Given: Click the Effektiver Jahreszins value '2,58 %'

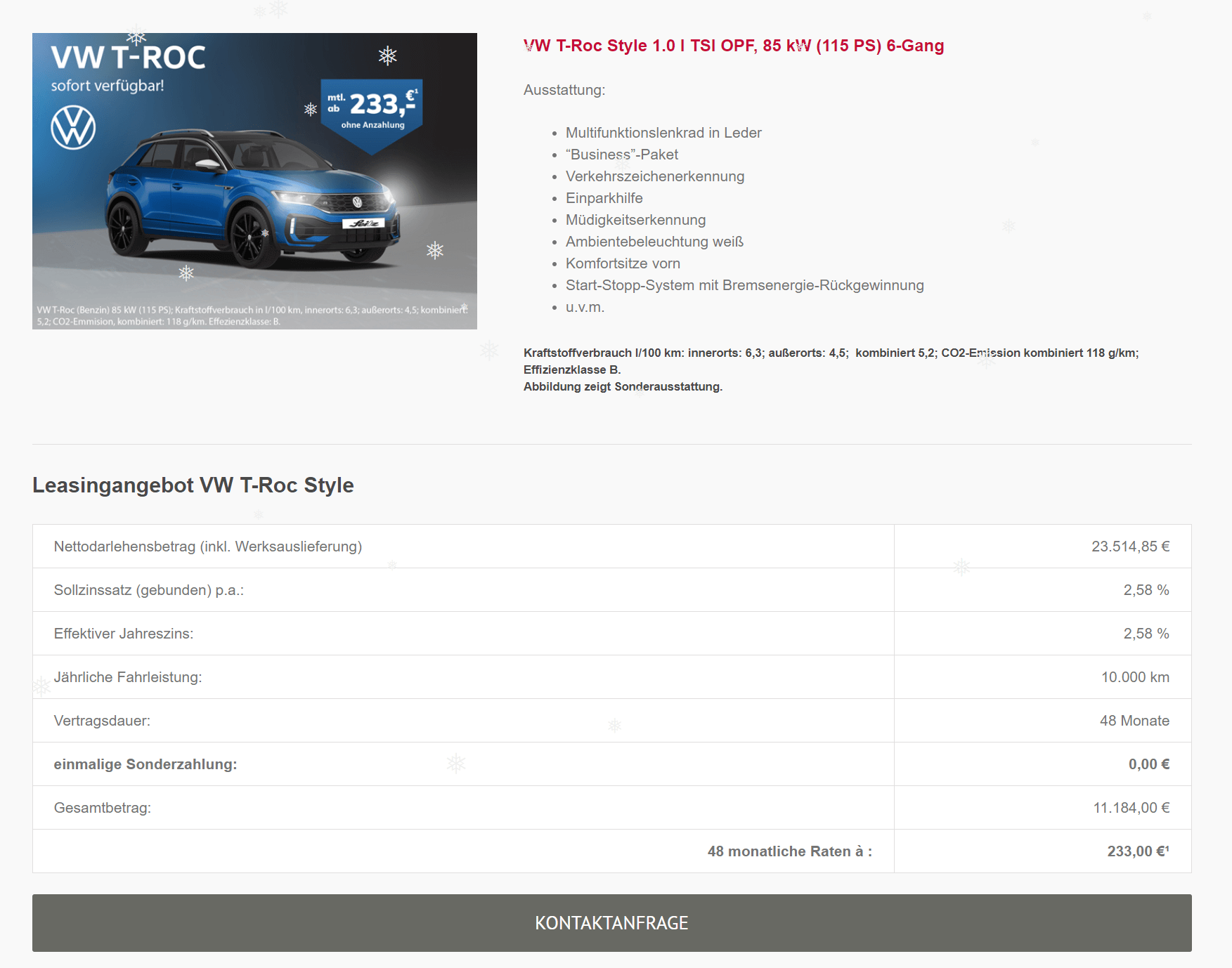Looking at the screenshot, I should click(1146, 634).
